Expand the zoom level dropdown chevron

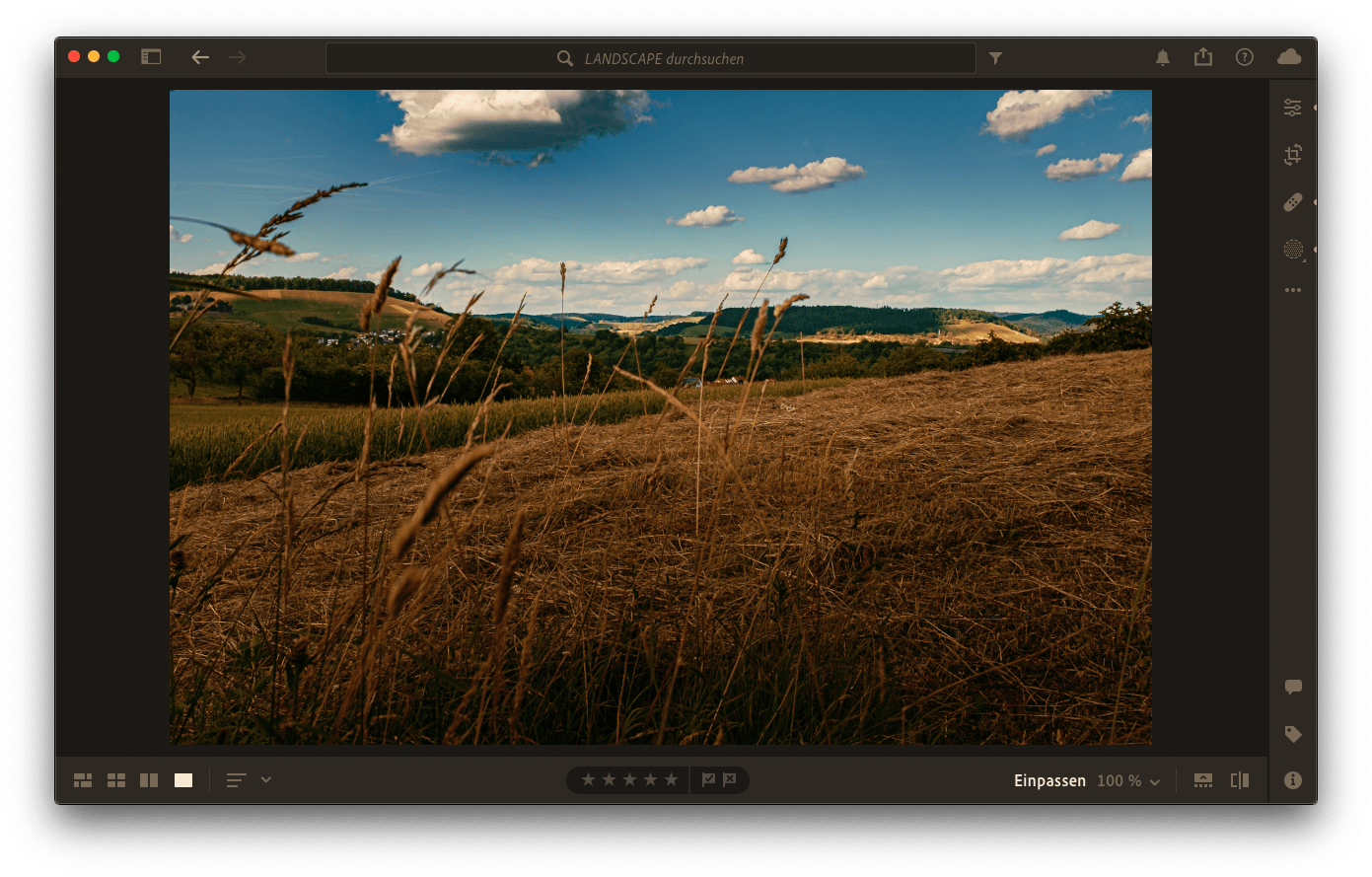coord(1155,781)
